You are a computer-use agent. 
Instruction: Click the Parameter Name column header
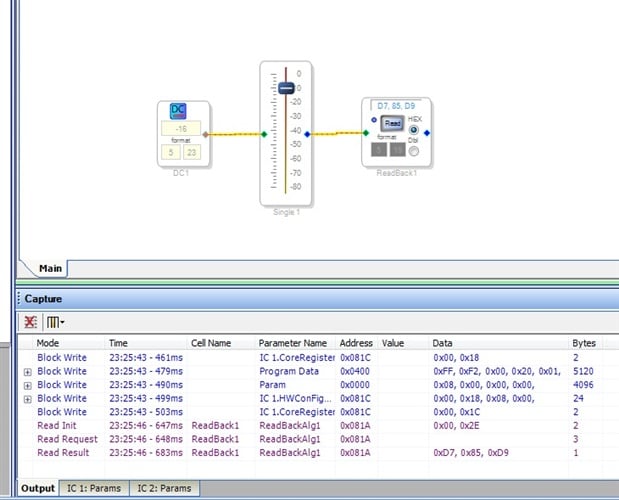(296, 343)
